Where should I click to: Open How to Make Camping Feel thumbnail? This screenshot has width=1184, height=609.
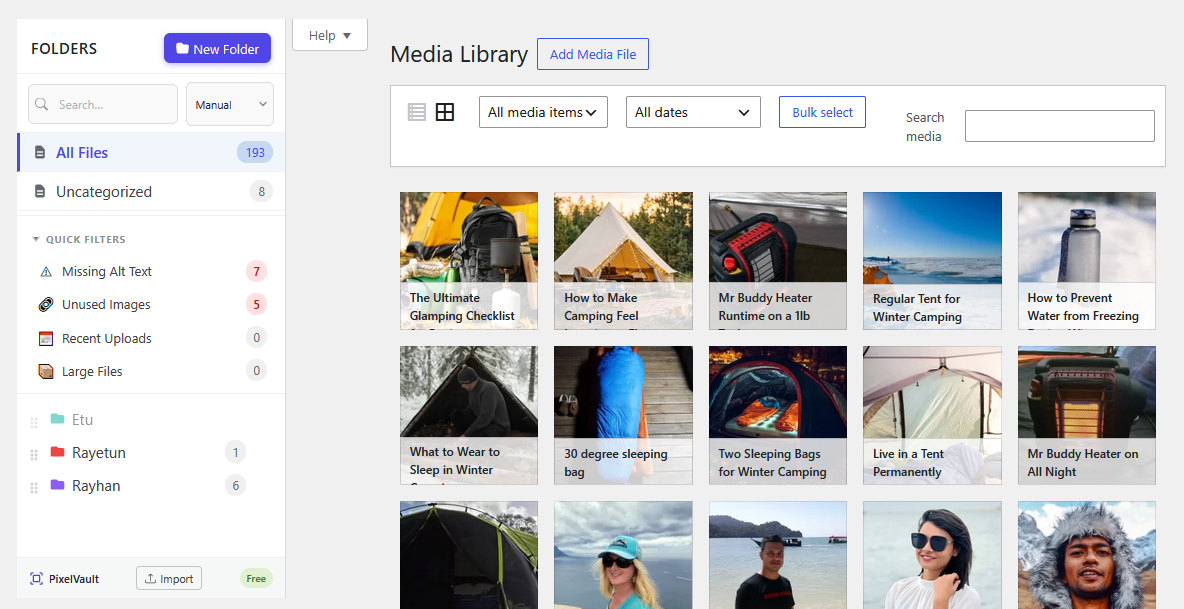[x=623, y=260]
